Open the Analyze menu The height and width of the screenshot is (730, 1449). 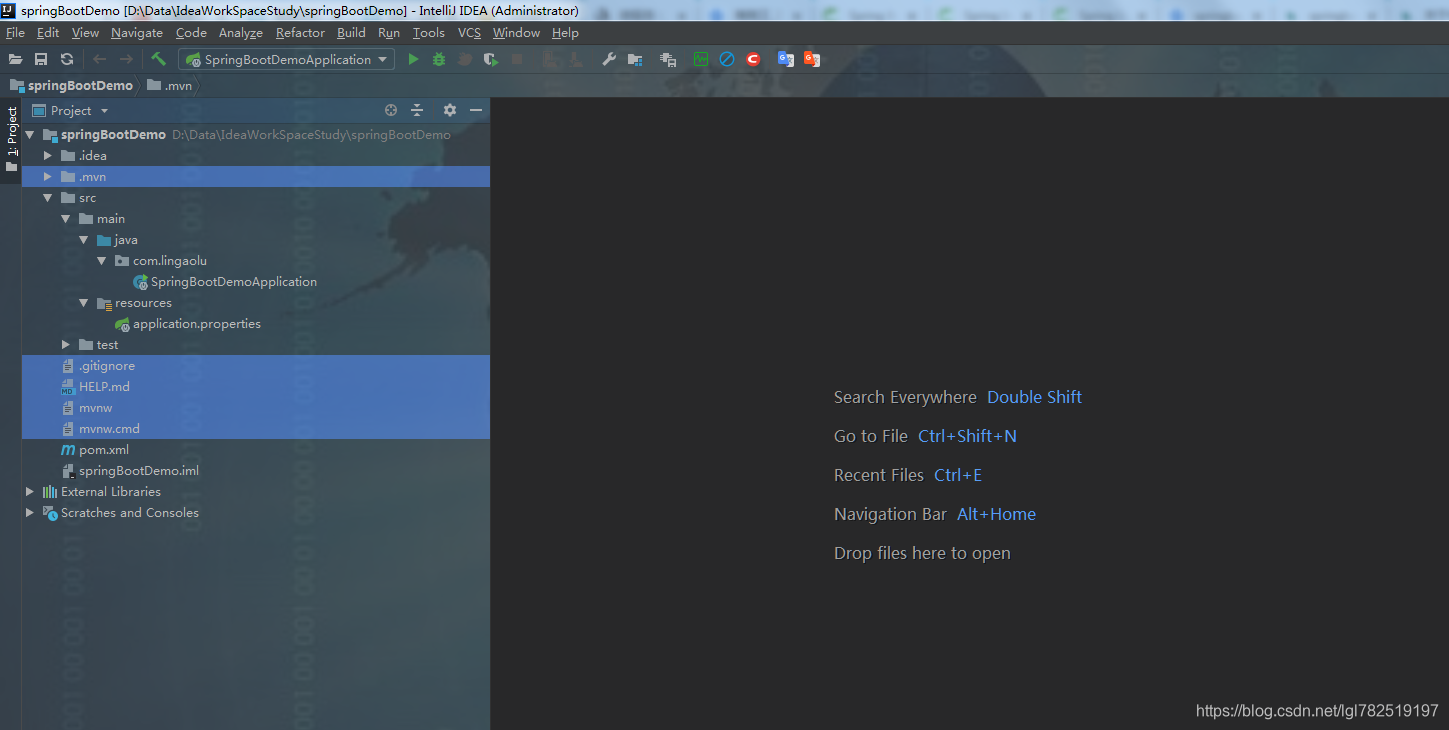[241, 33]
